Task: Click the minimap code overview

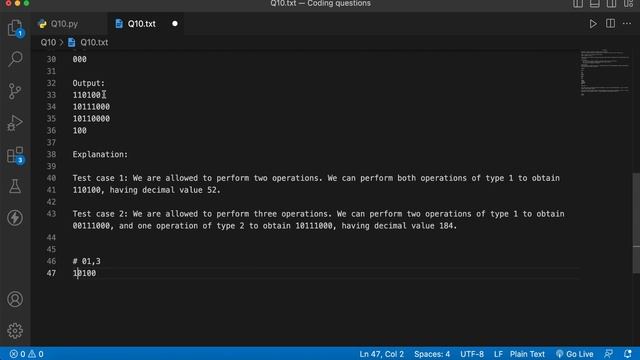Action: click(604, 73)
